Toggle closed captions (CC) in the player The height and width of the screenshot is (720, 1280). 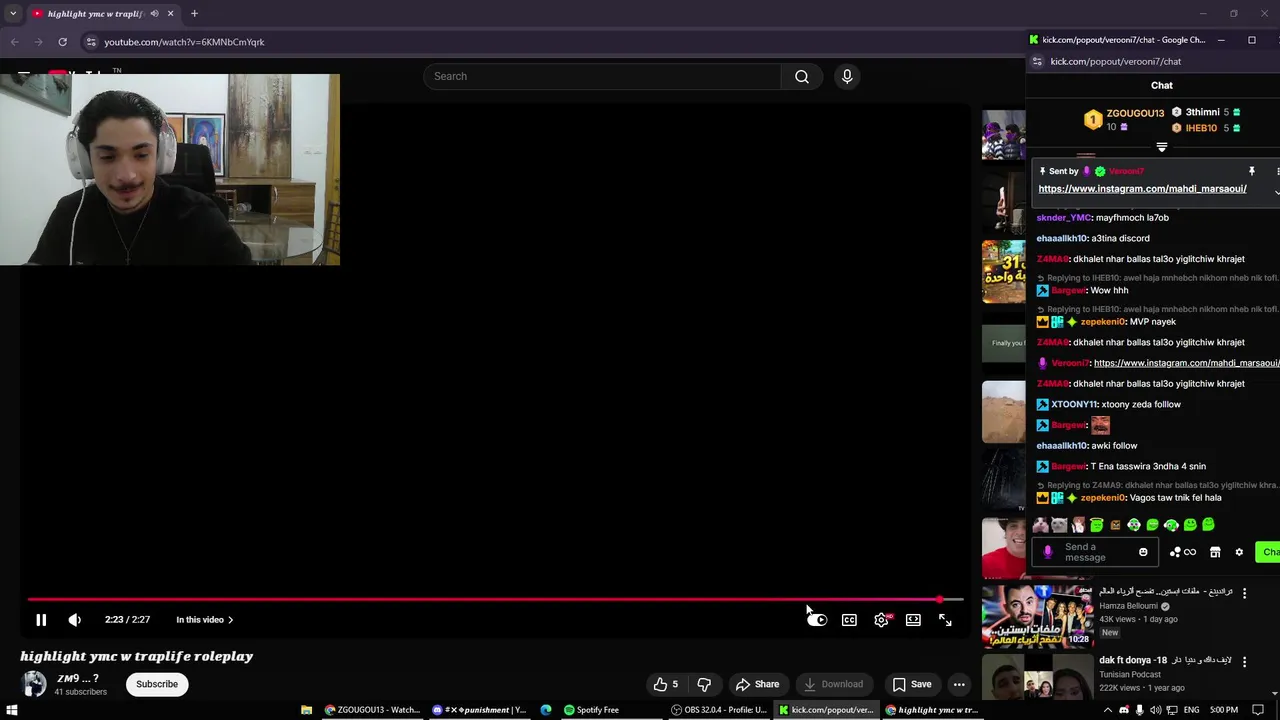tap(849, 620)
